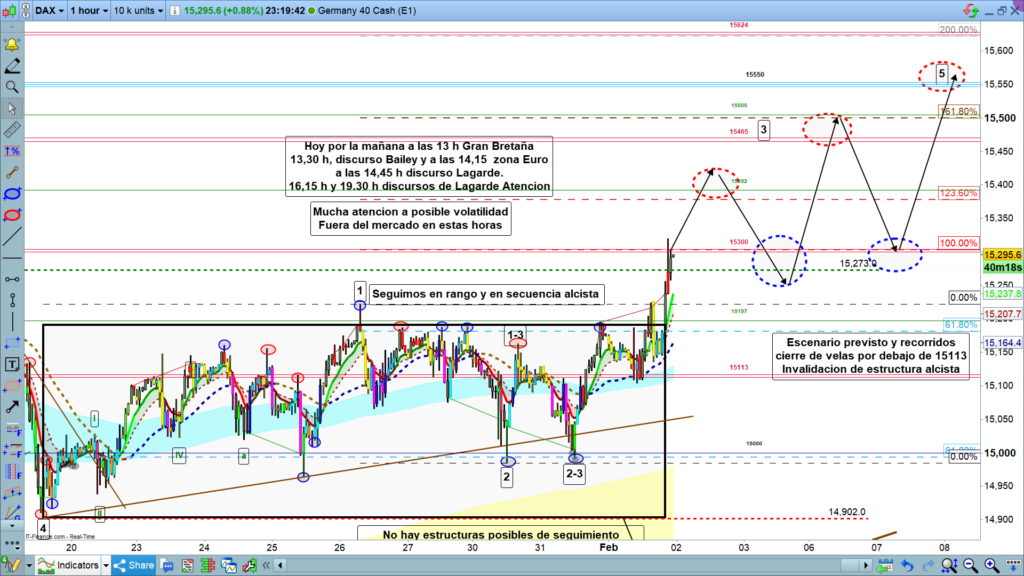Activate the magnifier zoom tool
Viewport: 1024px width, 576px height.
tap(12, 87)
